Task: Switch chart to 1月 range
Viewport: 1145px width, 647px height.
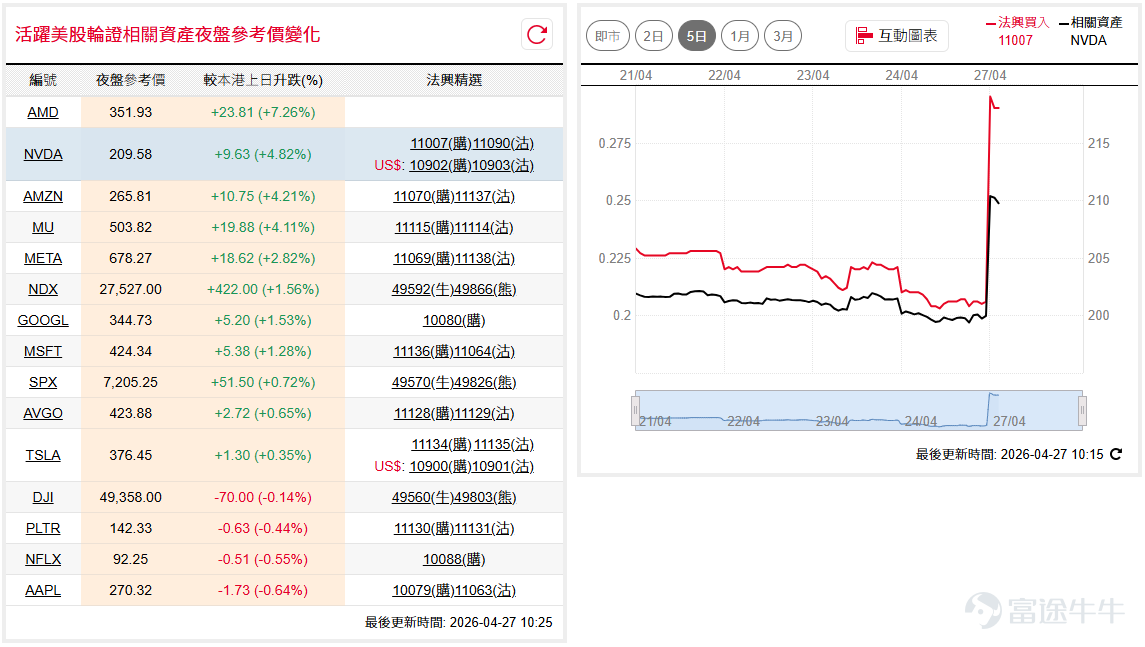Action: pos(740,36)
